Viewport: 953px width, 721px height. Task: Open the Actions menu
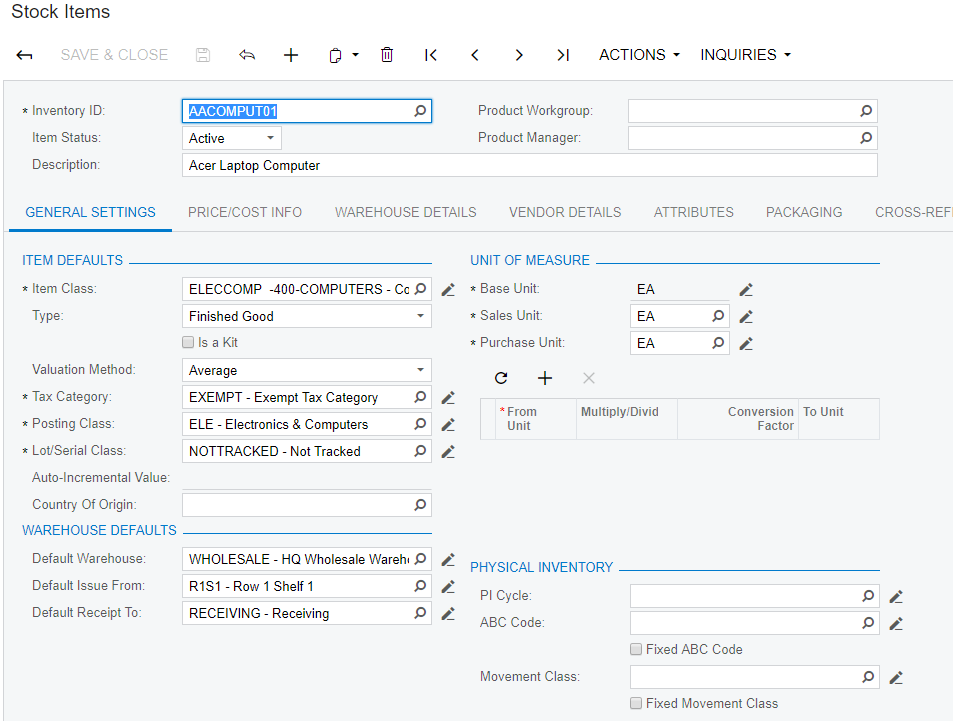[x=639, y=55]
